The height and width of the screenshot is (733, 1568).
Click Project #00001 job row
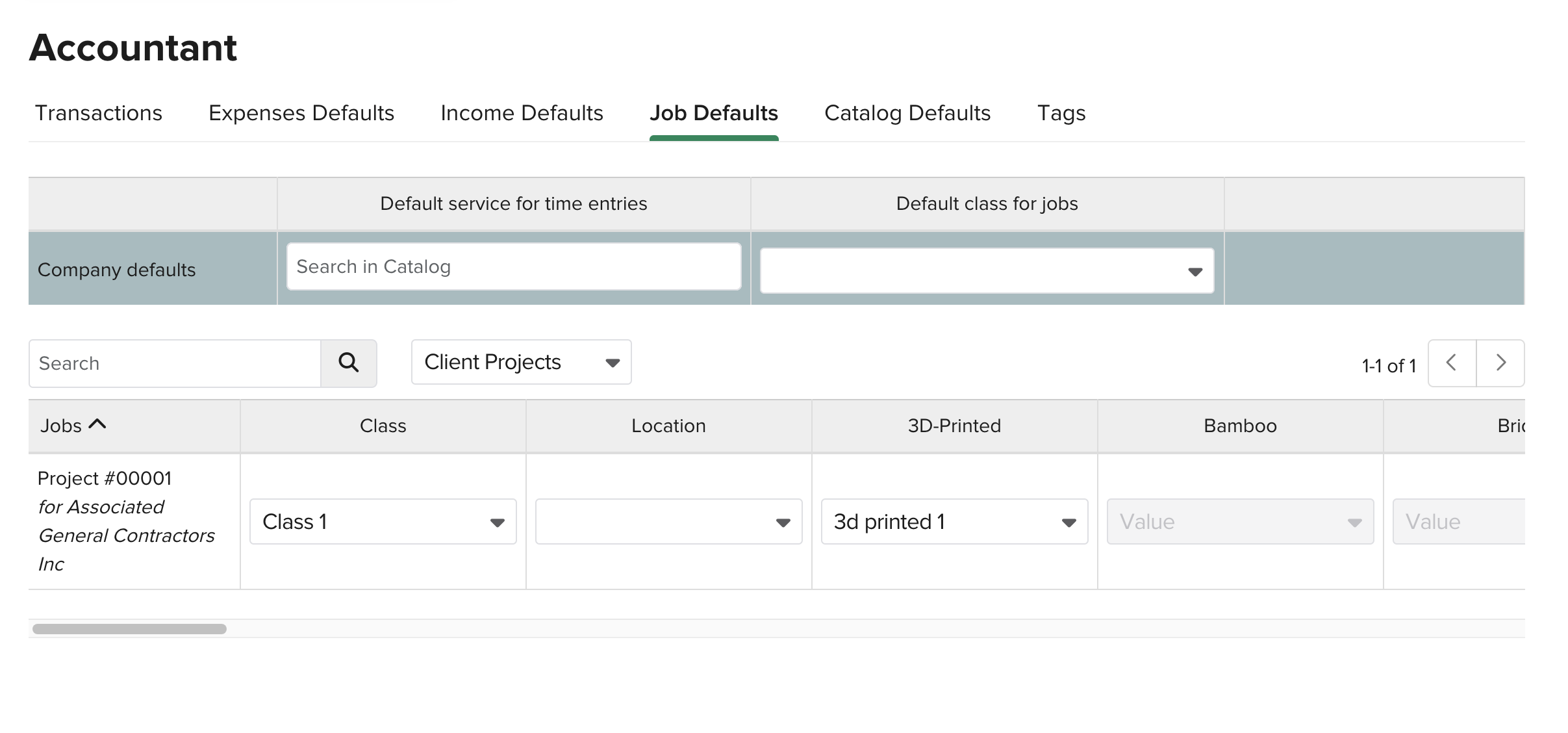(x=105, y=478)
